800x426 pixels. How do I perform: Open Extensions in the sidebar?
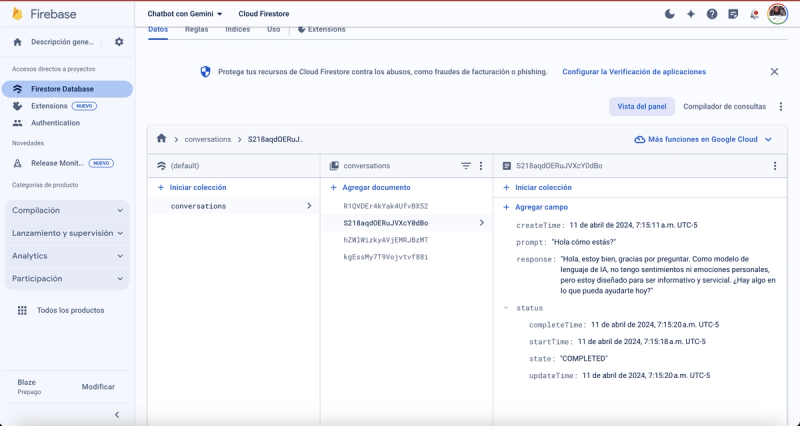49,106
